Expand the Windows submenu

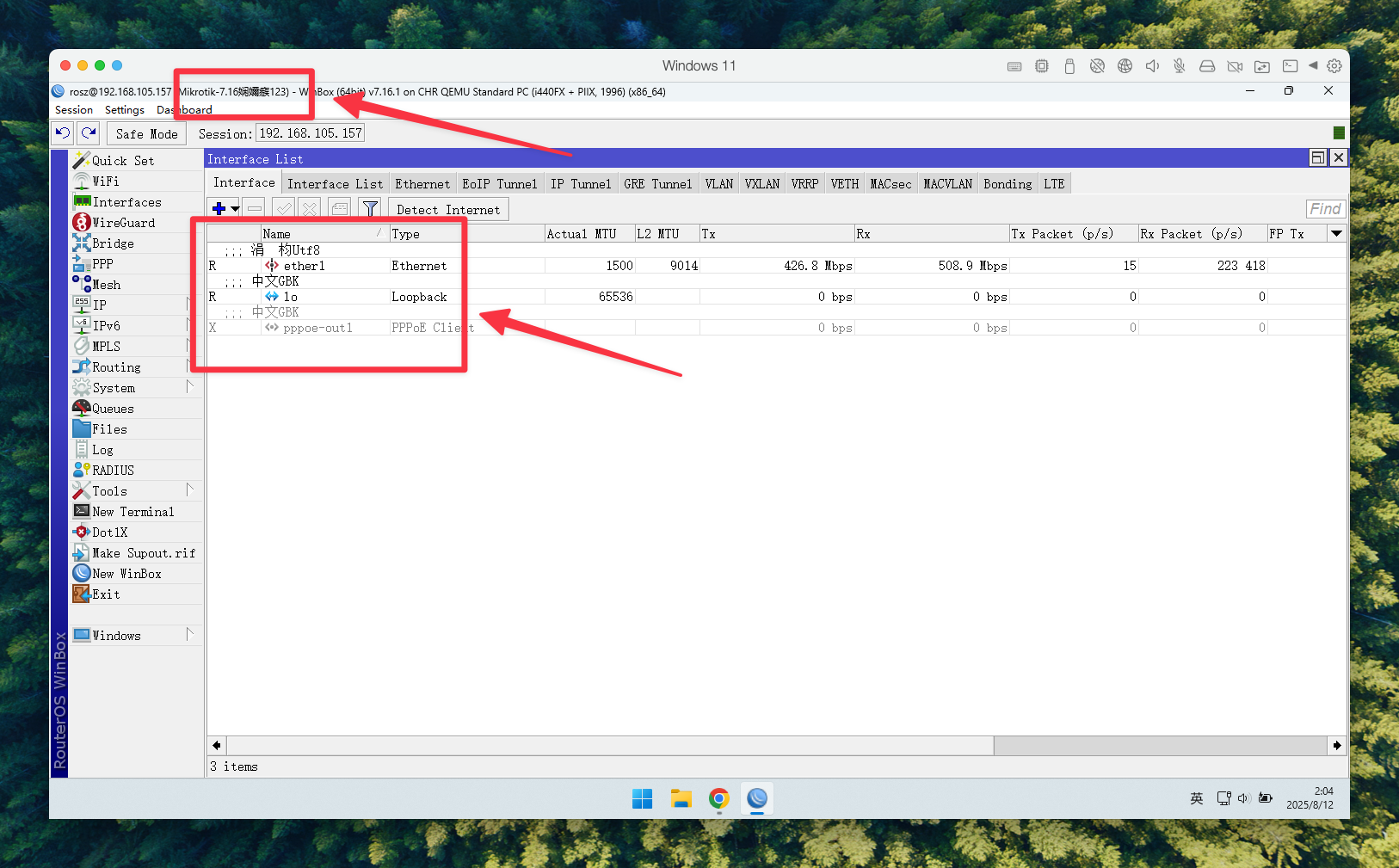coord(190,634)
